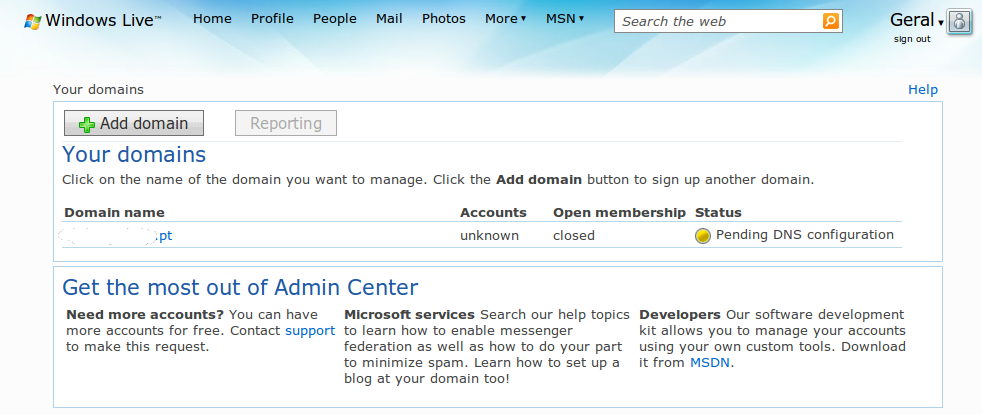982x415 pixels.
Task: Click the 'Need more accounts?' text
Action: pyautogui.click(x=145, y=314)
